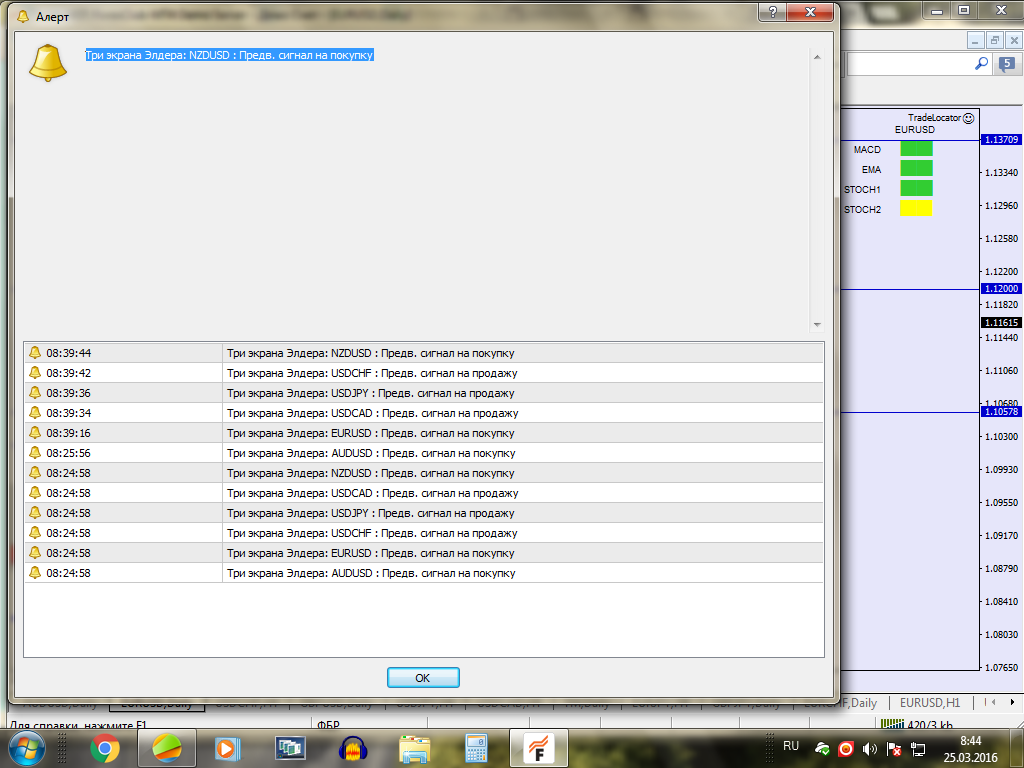Click the bell icon in the 08:39:42 row
The height and width of the screenshot is (768, 1024).
point(35,372)
